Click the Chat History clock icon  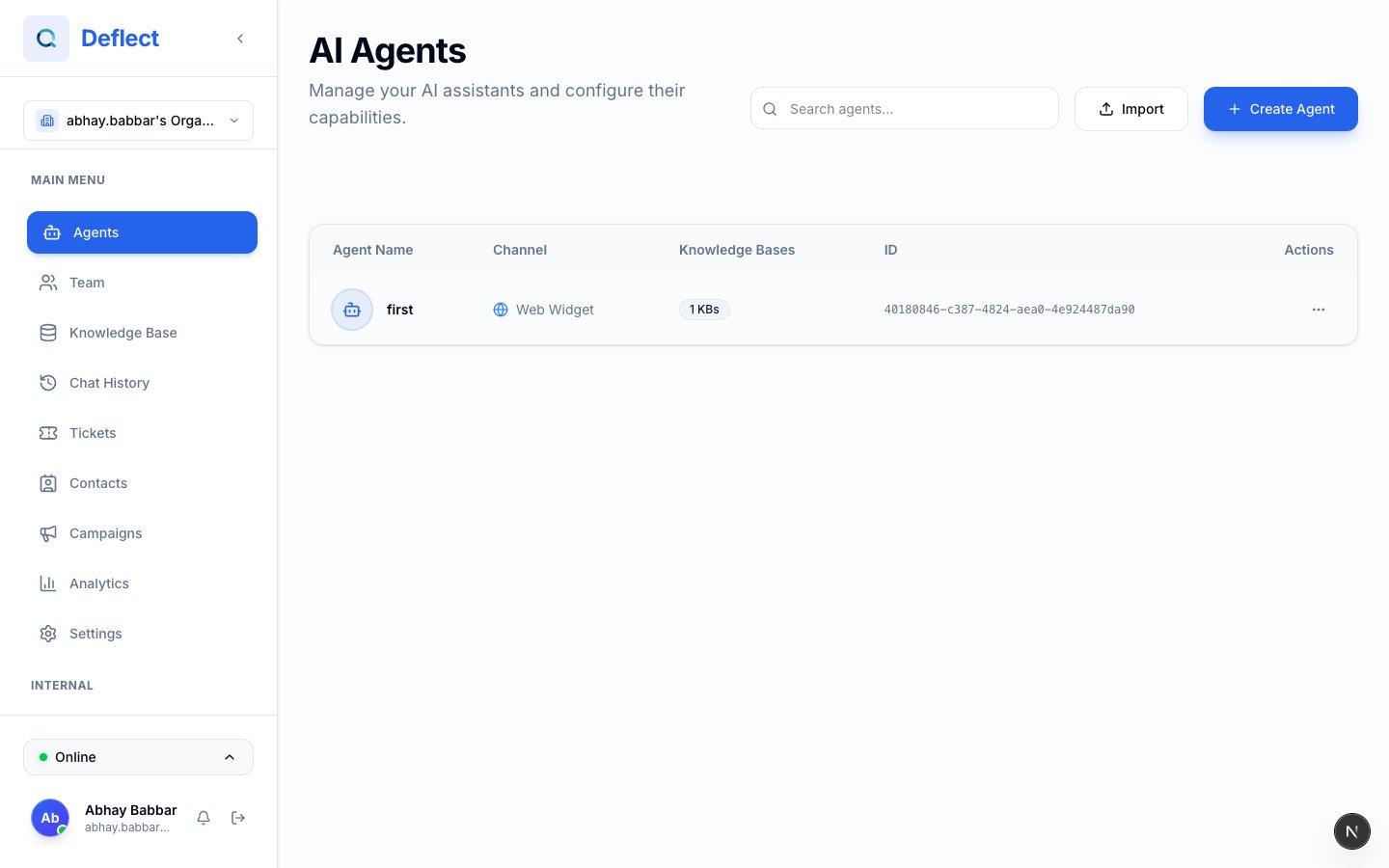(x=48, y=383)
